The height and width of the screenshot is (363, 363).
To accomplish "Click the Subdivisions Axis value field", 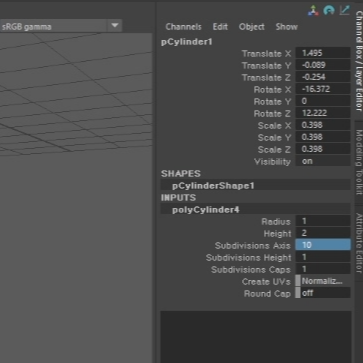I will pos(323,245).
